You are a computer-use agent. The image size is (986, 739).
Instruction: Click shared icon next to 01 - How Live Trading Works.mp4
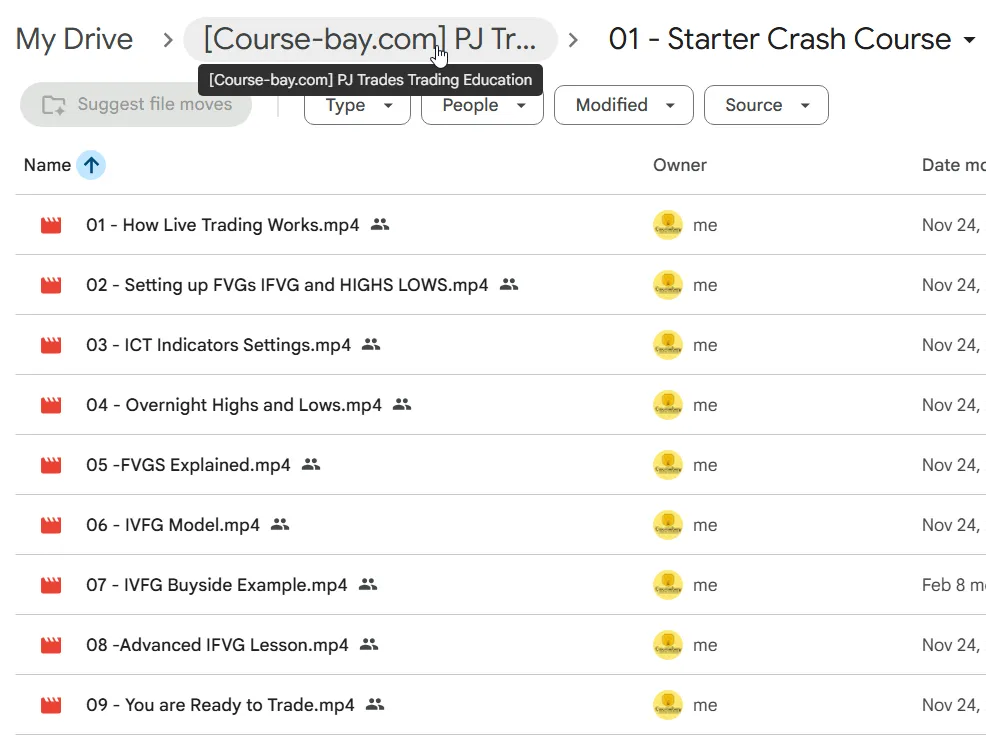pos(380,224)
